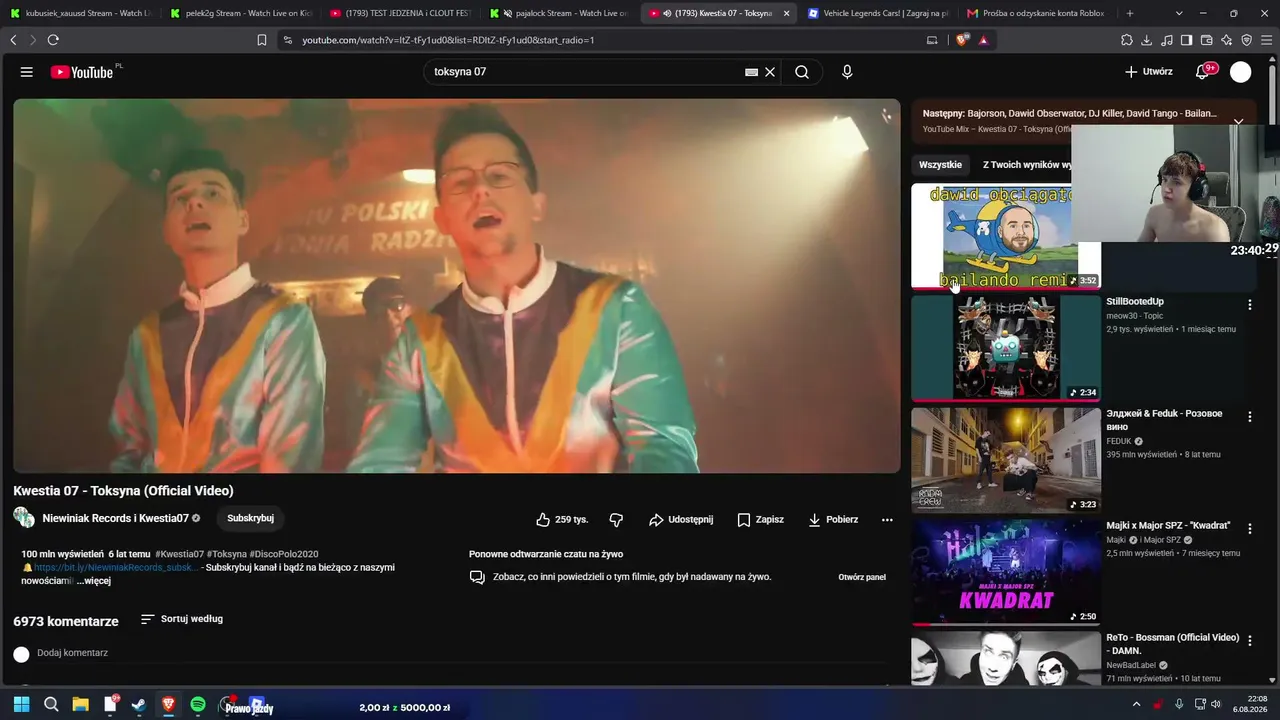Go to the YouTube home logo

click(82, 72)
